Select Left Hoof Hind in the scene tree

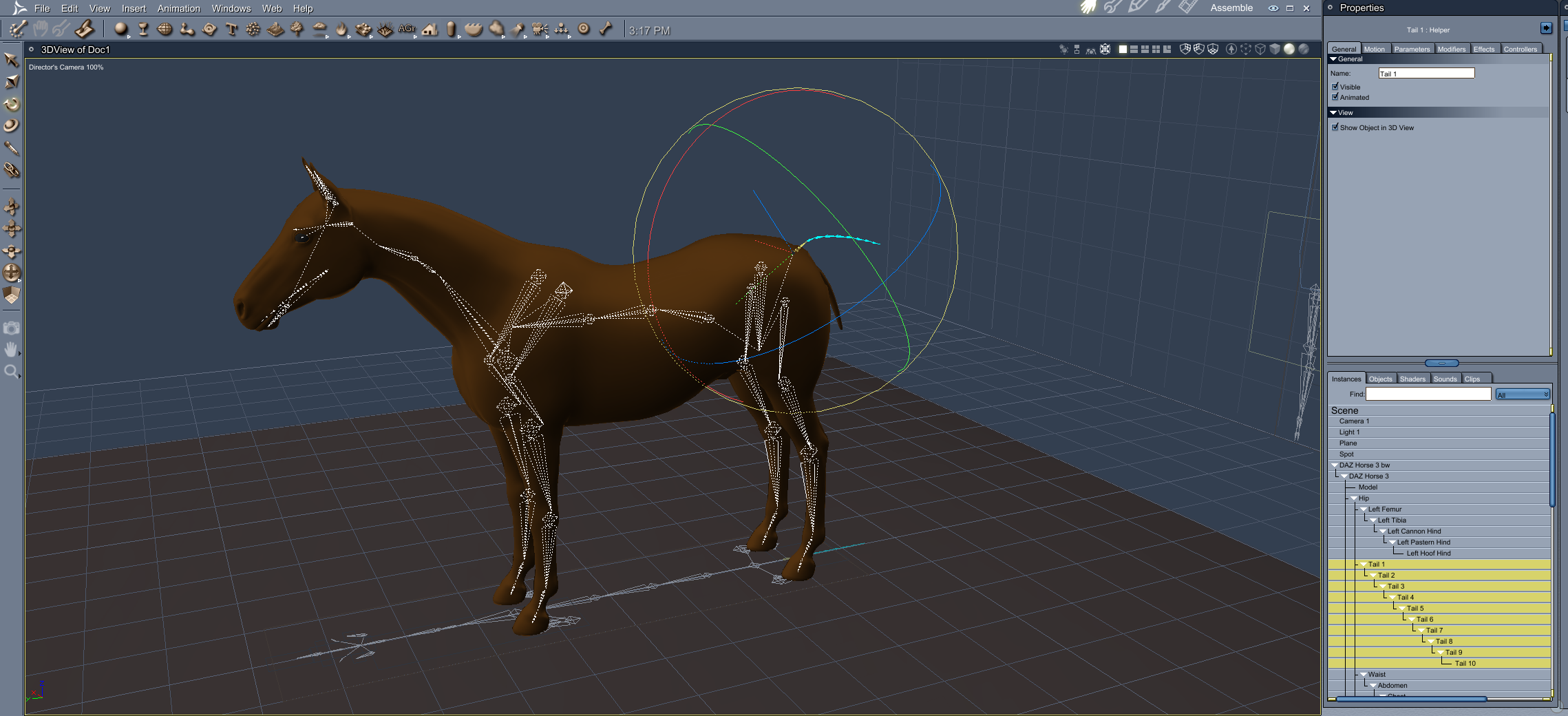1439,554
